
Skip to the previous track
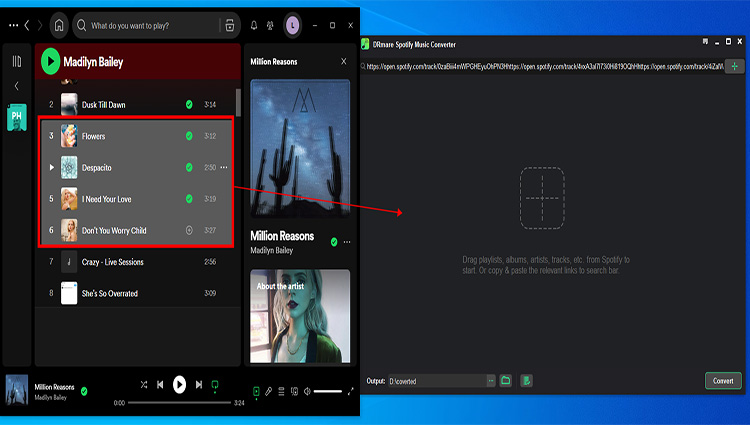click(160, 384)
